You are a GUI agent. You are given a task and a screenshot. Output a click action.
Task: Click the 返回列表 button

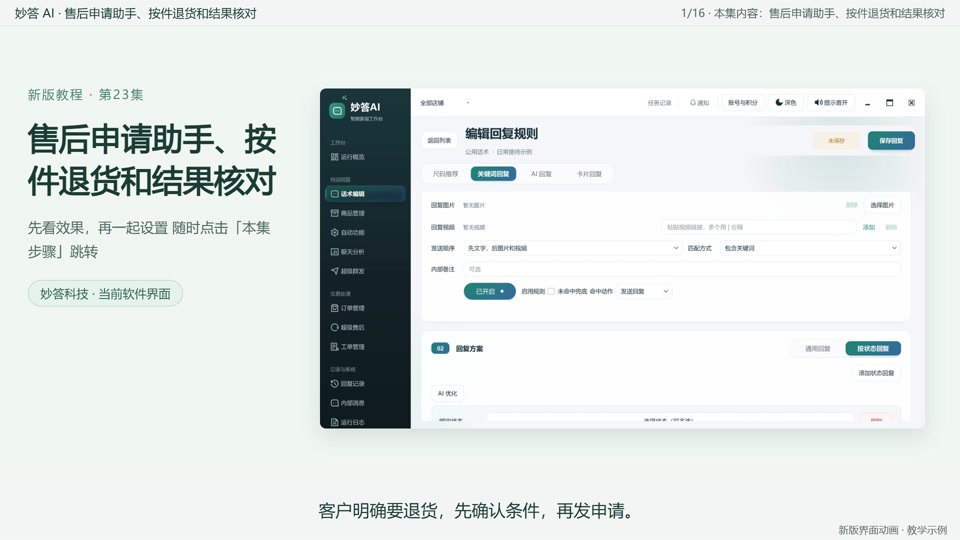[439, 141]
